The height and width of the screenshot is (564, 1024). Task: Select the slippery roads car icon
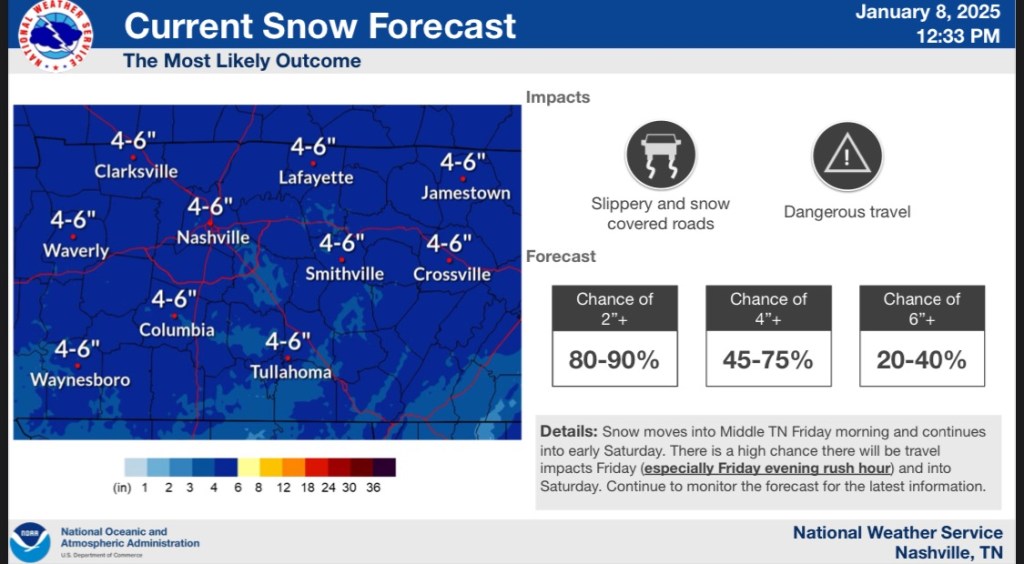tap(660, 155)
